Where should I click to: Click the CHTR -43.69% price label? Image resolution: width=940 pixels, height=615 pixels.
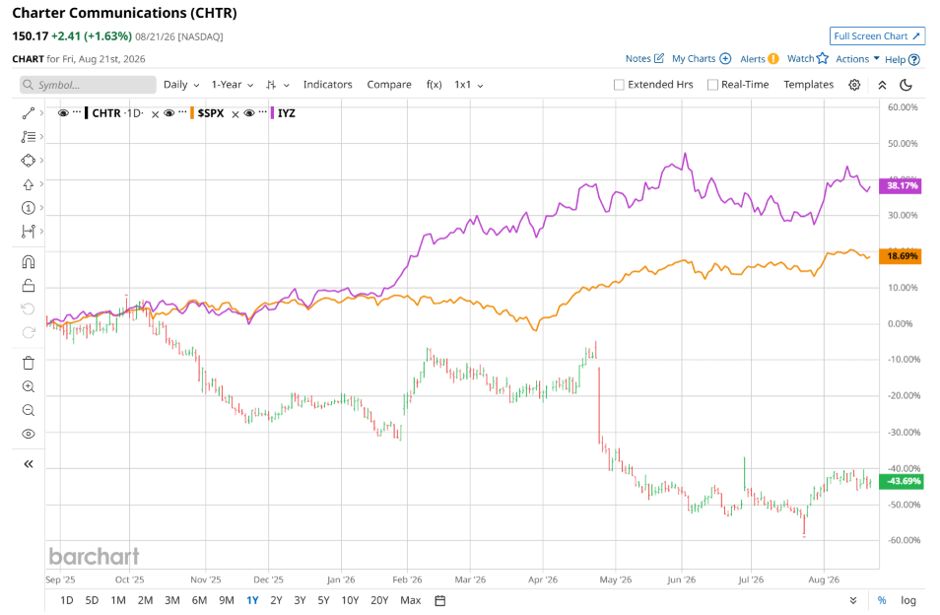901,481
